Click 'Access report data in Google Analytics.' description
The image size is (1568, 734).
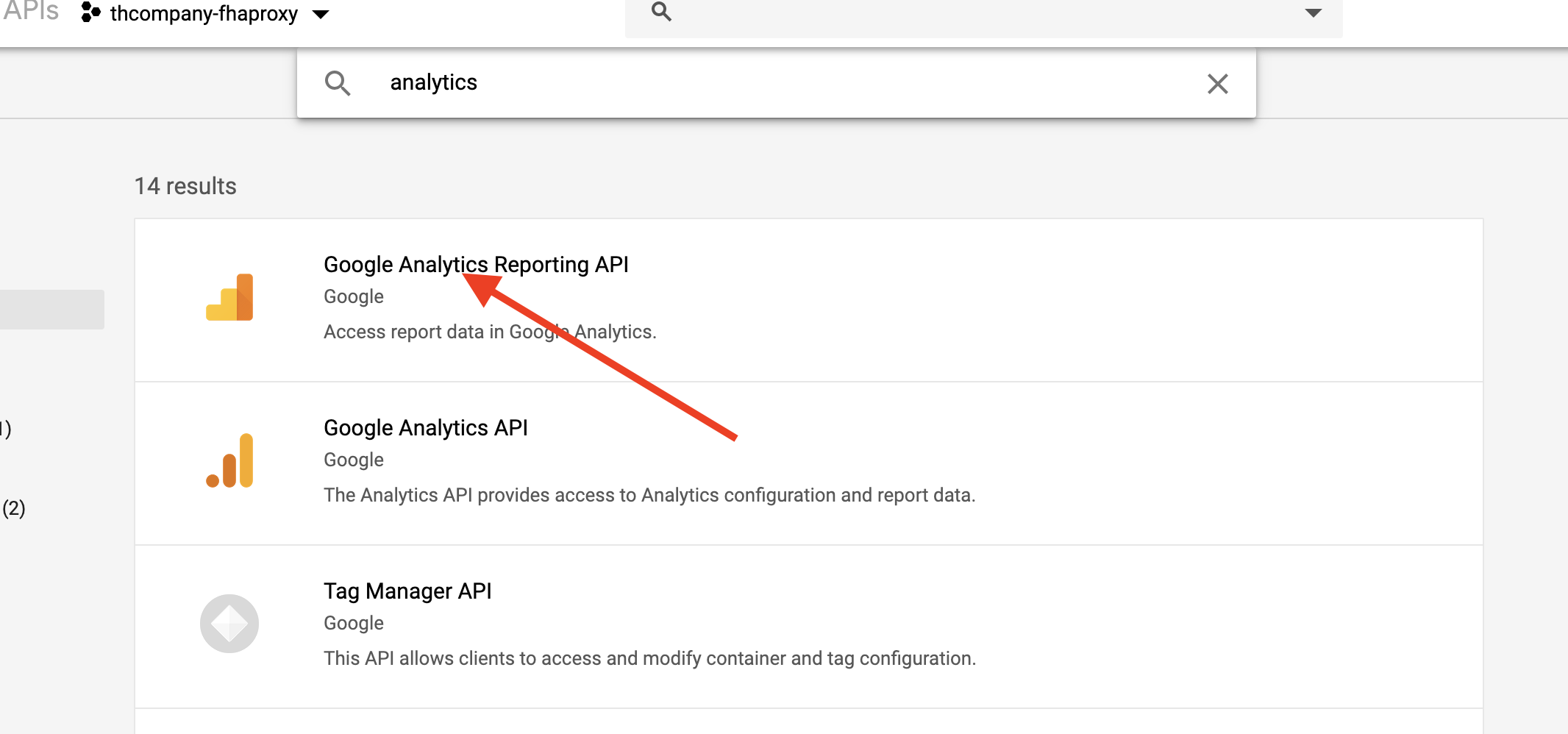[490, 332]
